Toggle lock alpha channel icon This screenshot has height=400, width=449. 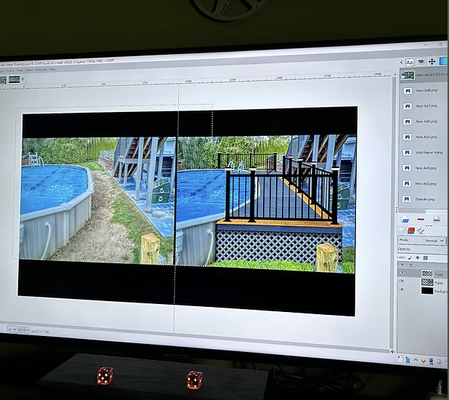coord(425,258)
